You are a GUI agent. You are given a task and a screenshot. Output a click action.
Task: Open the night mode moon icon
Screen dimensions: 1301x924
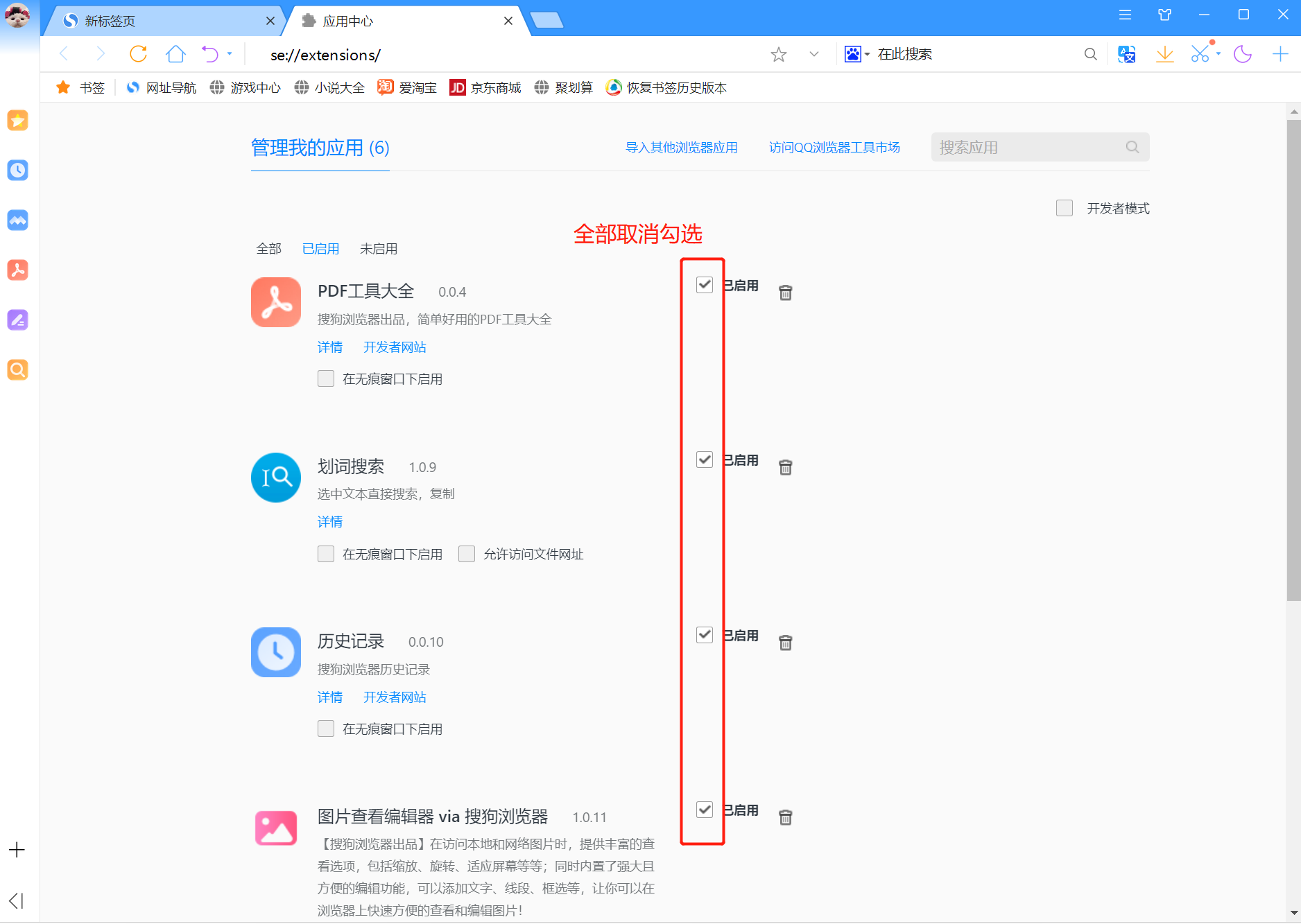click(x=1243, y=54)
